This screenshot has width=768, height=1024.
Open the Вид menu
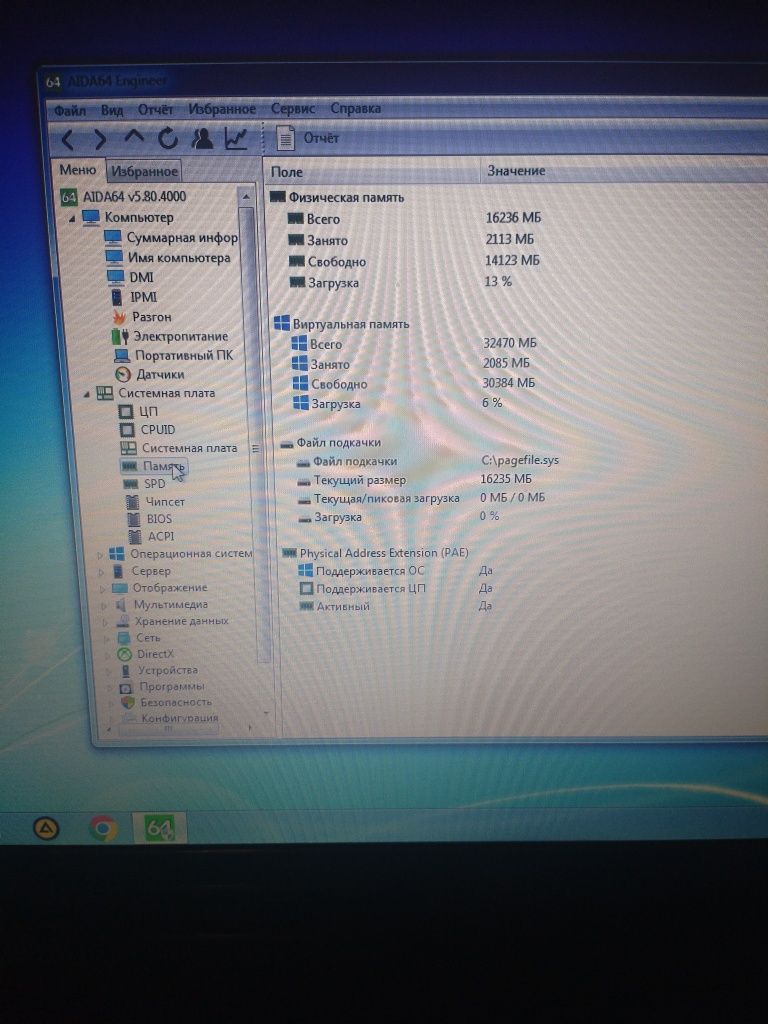click(112, 110)
